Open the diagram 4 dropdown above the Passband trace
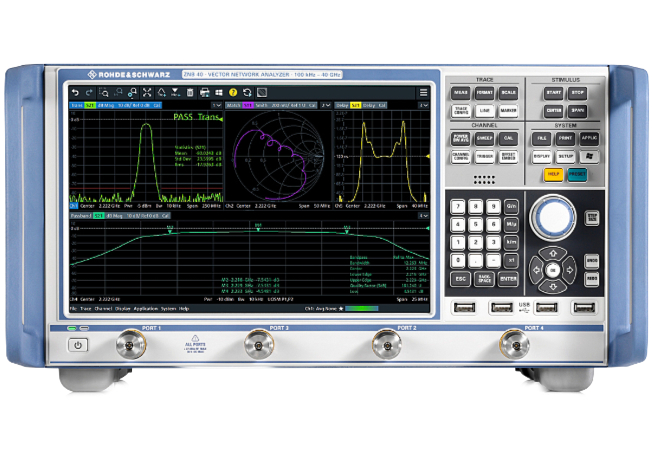 [424, 216]
